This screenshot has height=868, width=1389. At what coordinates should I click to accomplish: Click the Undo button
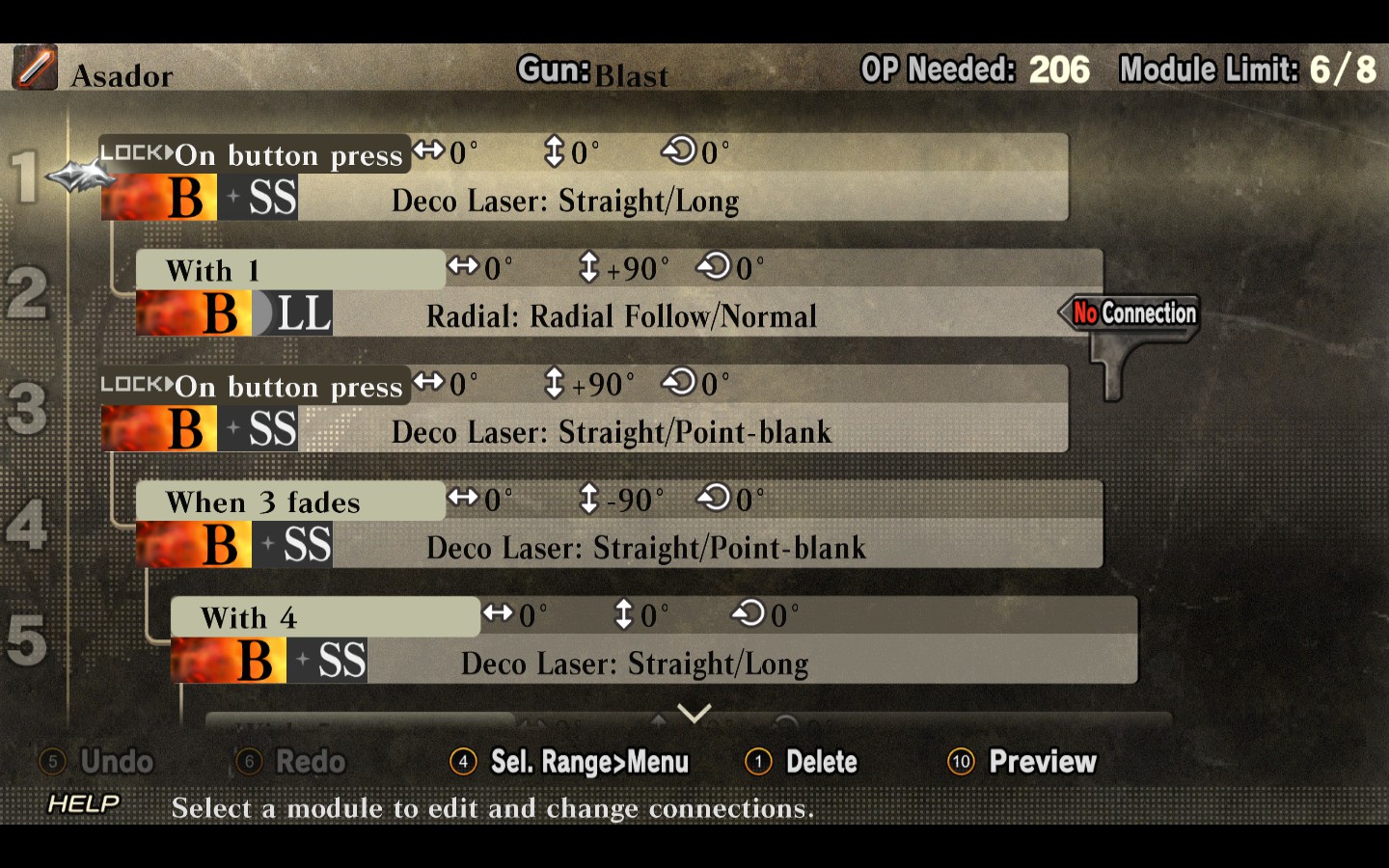pos(96,762)
